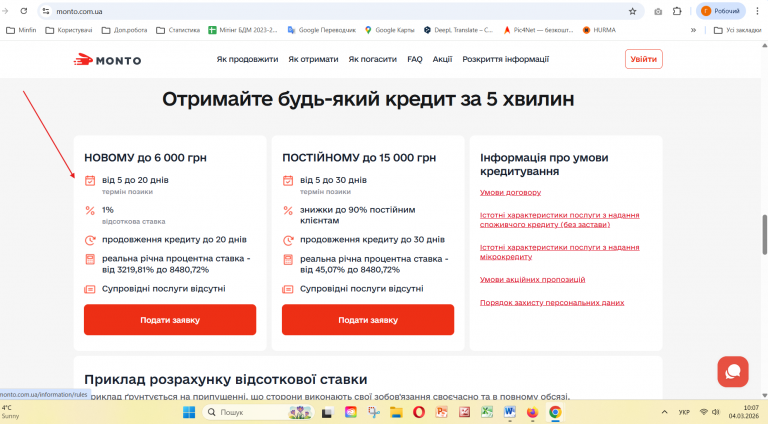Screen dimensions: 768x424
Task: Switch the УКР keyboard language indicator
Action: [x=684, y=412]
